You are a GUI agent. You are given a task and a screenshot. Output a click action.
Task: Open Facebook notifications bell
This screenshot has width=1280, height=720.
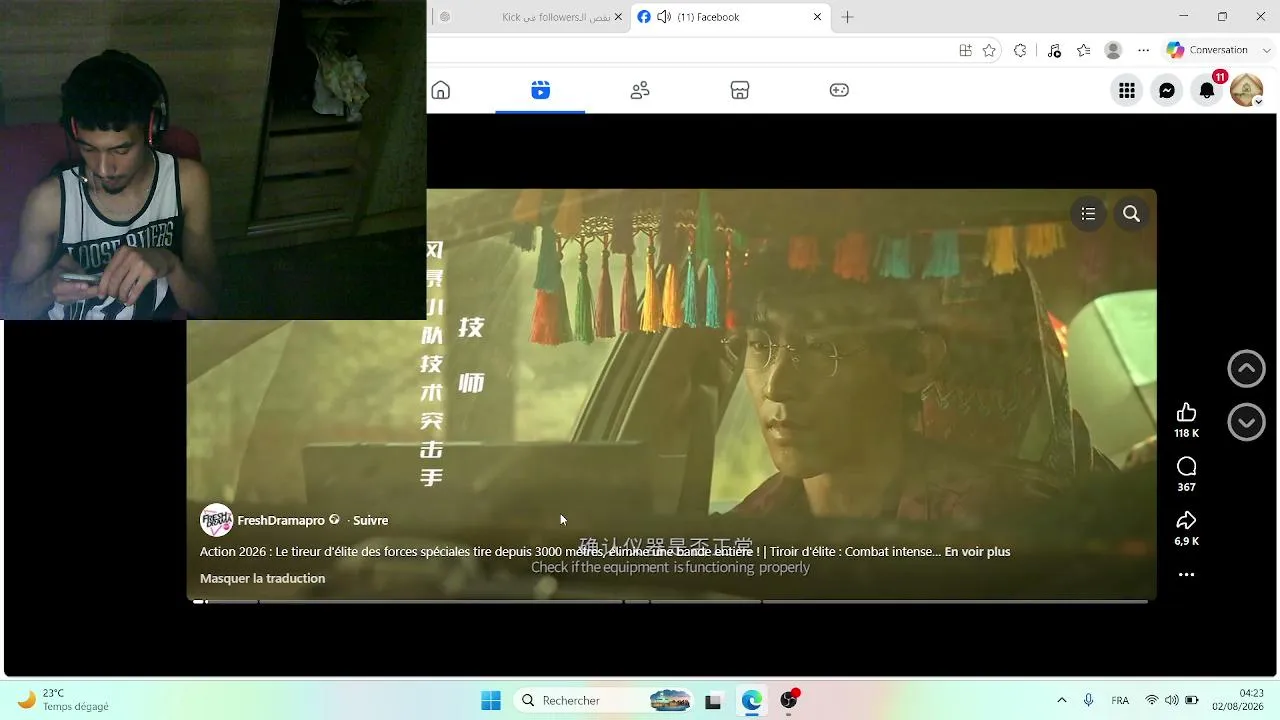tap(1207, 91)
